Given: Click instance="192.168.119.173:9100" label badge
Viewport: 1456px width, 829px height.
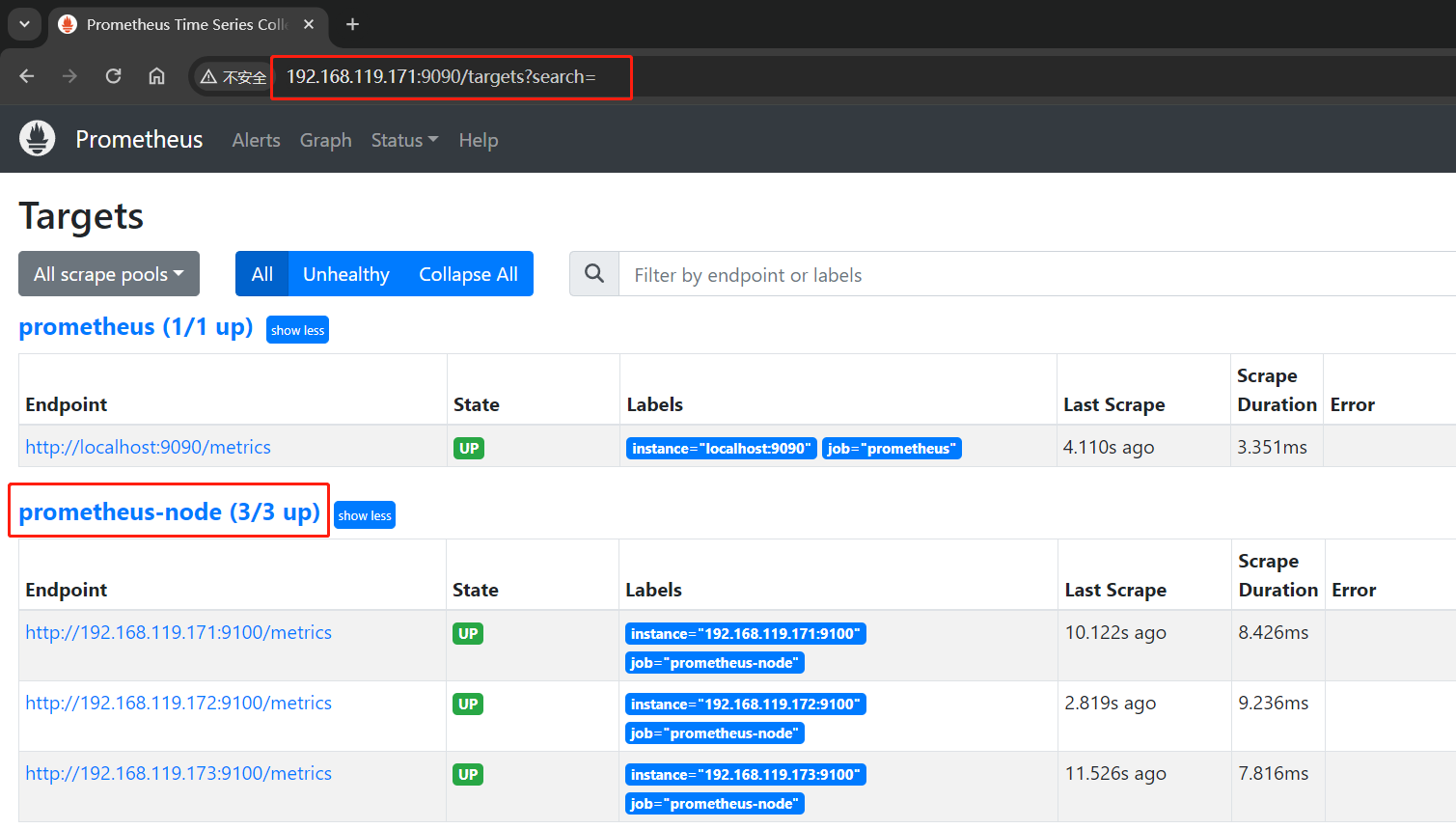Looking at the screenshot, I should tap(746, 775).
